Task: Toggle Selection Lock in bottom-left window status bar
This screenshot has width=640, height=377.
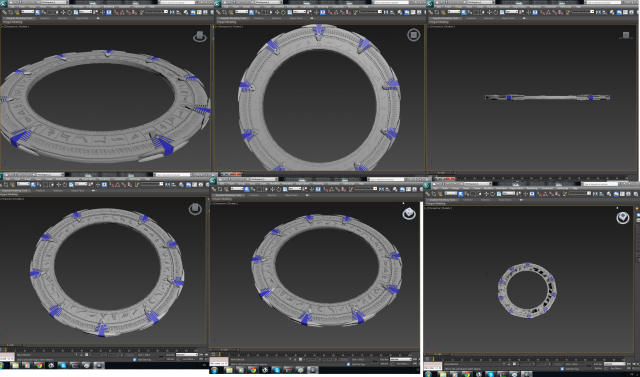Action: 81,355
